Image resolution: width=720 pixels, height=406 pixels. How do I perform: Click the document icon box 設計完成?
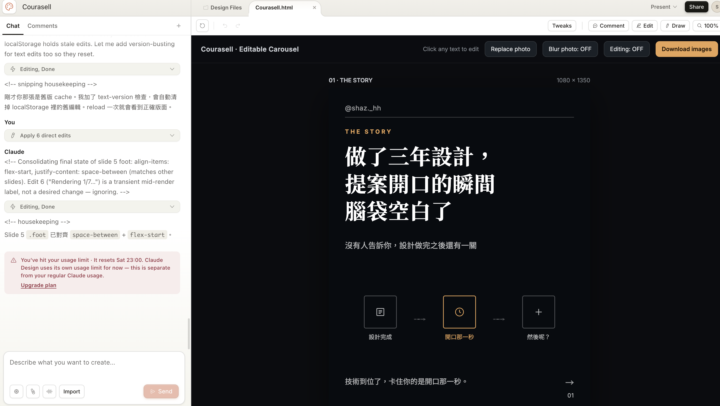tap(380, 312)
